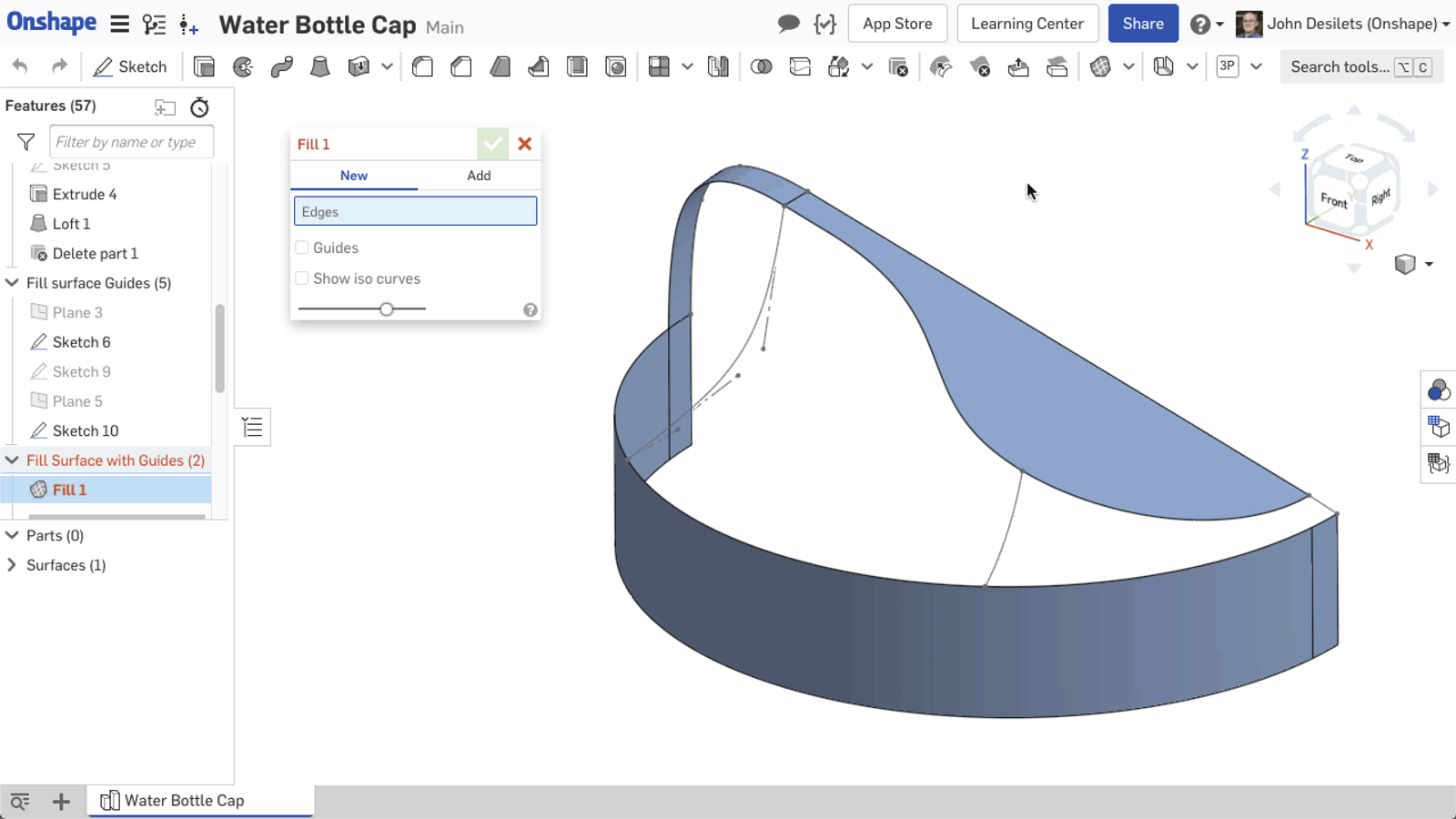Screen dimensions: 1456x819
Task: Click the Share button
Action: tap(1142, 24)
